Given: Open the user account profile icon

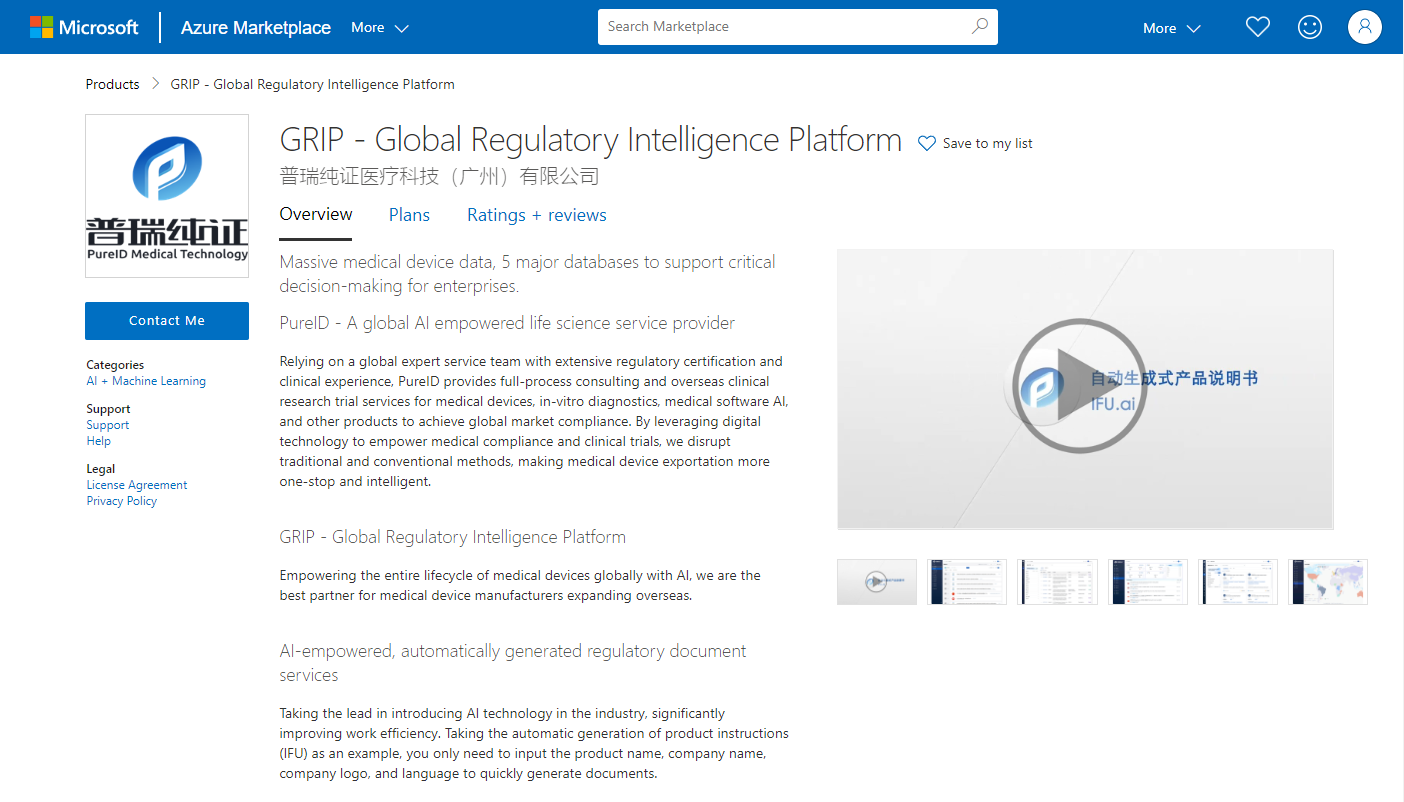Looking at the screenshot, I should click(1365, 27).
